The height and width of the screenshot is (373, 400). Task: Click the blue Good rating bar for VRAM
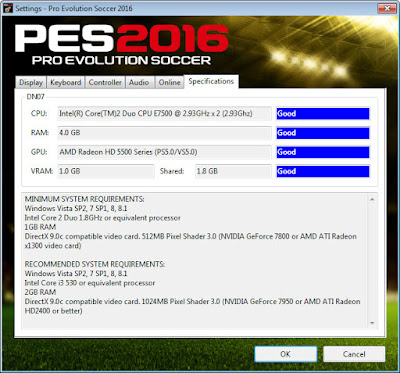(x=323, y=171)
